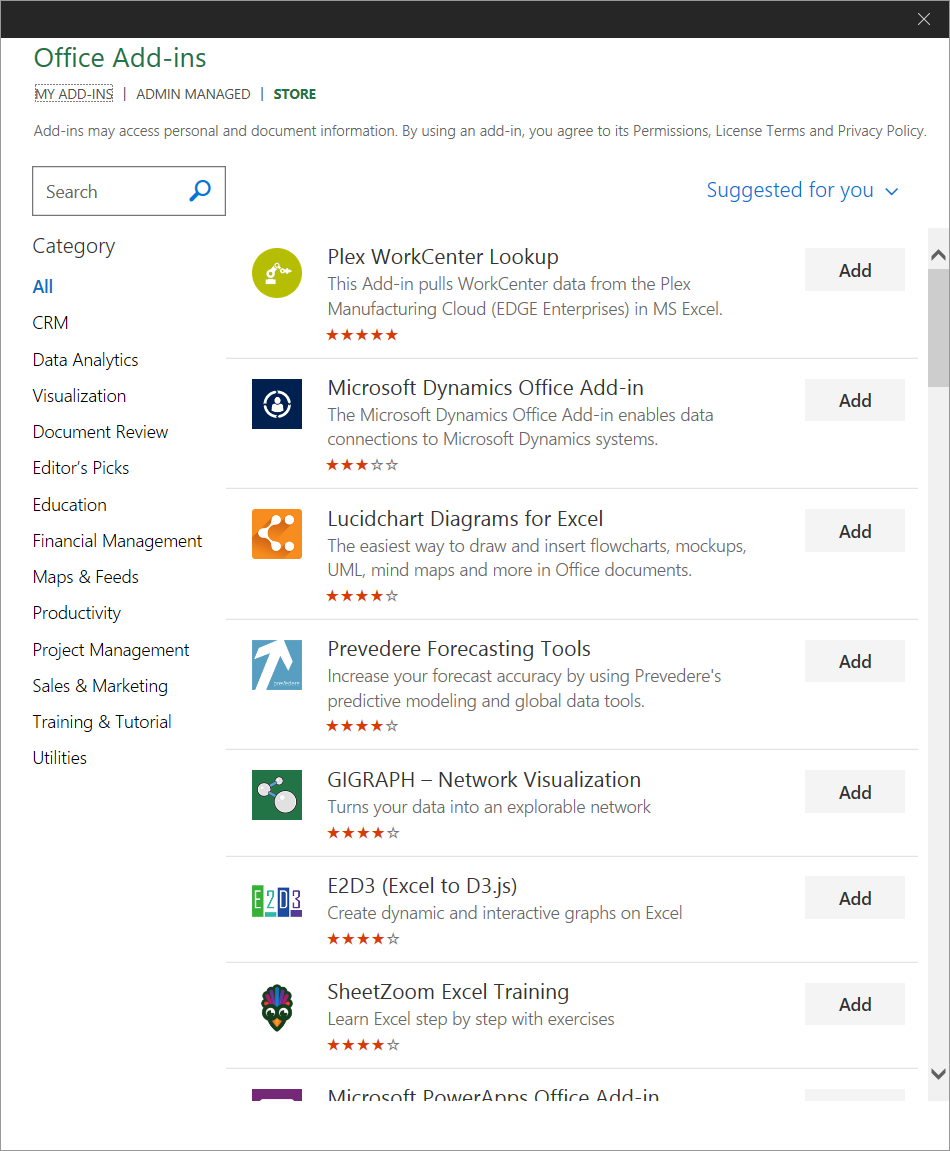Select the E2D3 add-in icon
The height and width of the screenshot is (1151, 950).
tap(276, 900)
